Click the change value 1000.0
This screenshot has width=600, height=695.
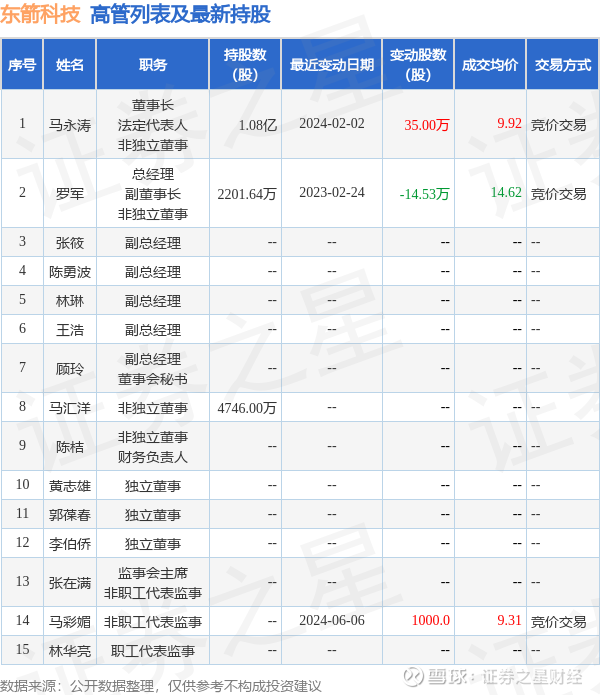[x=431, y=620]
